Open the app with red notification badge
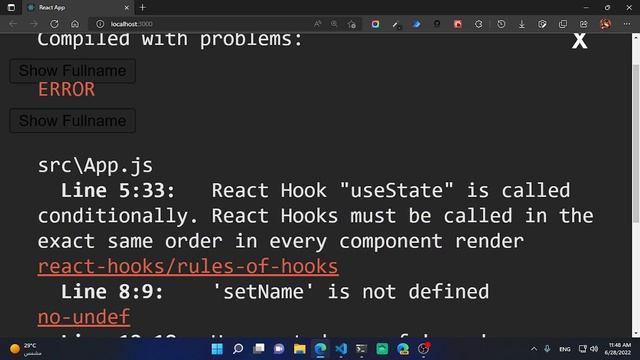This screenshot has width=640, height=360. click(424, 349)
